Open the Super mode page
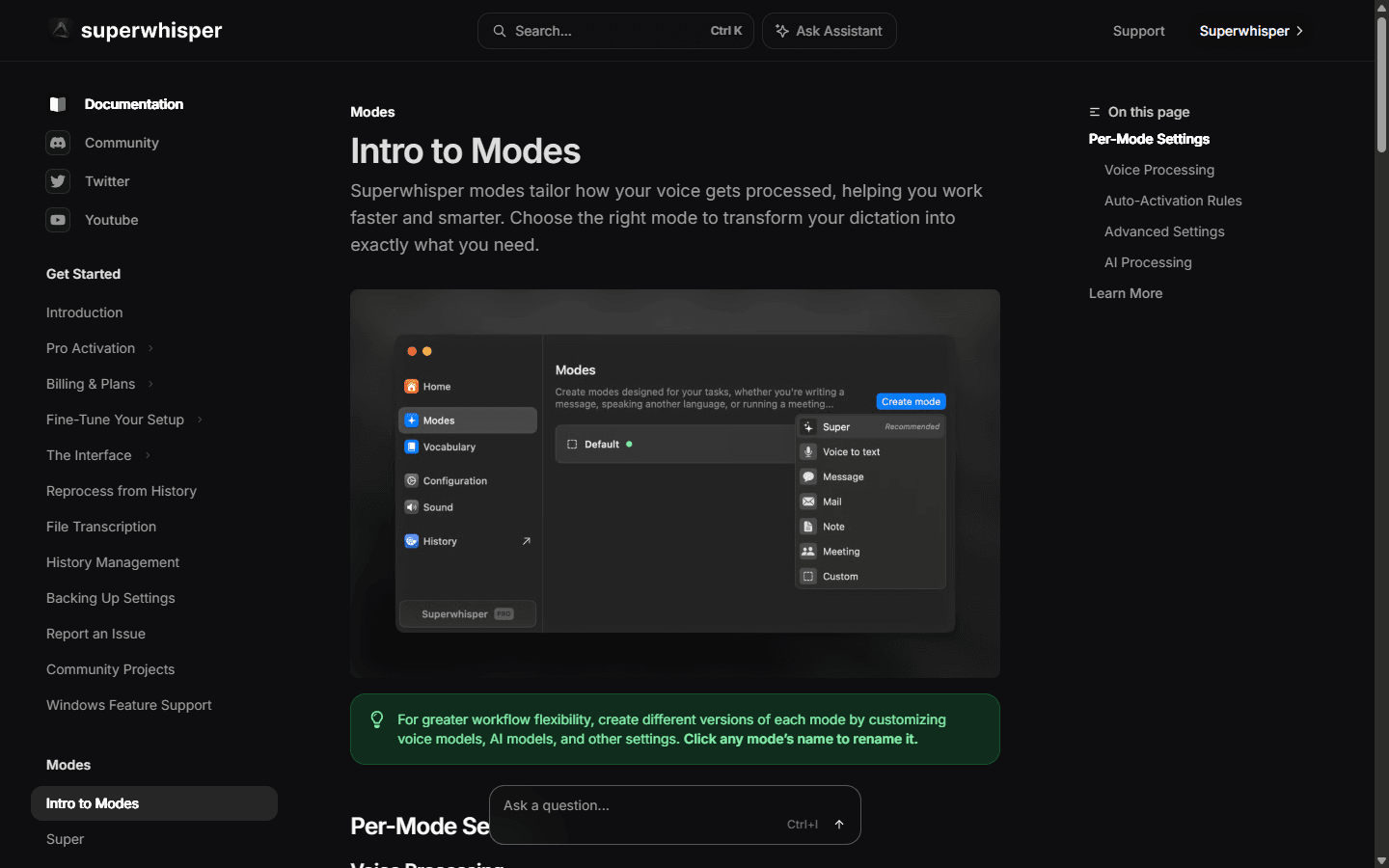The image size is (1389, 868). pyautogui.click(x=65, y=839)
